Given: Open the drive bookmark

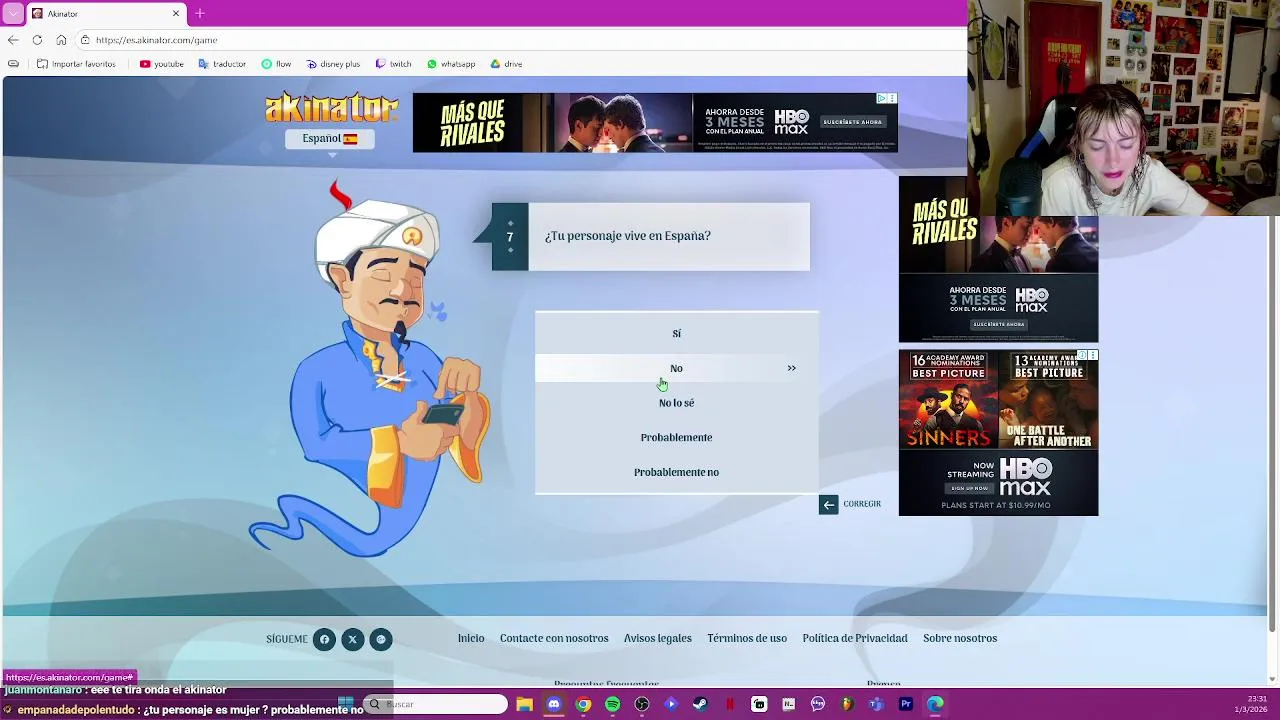Looking at the screenshot, I should 506,64.
